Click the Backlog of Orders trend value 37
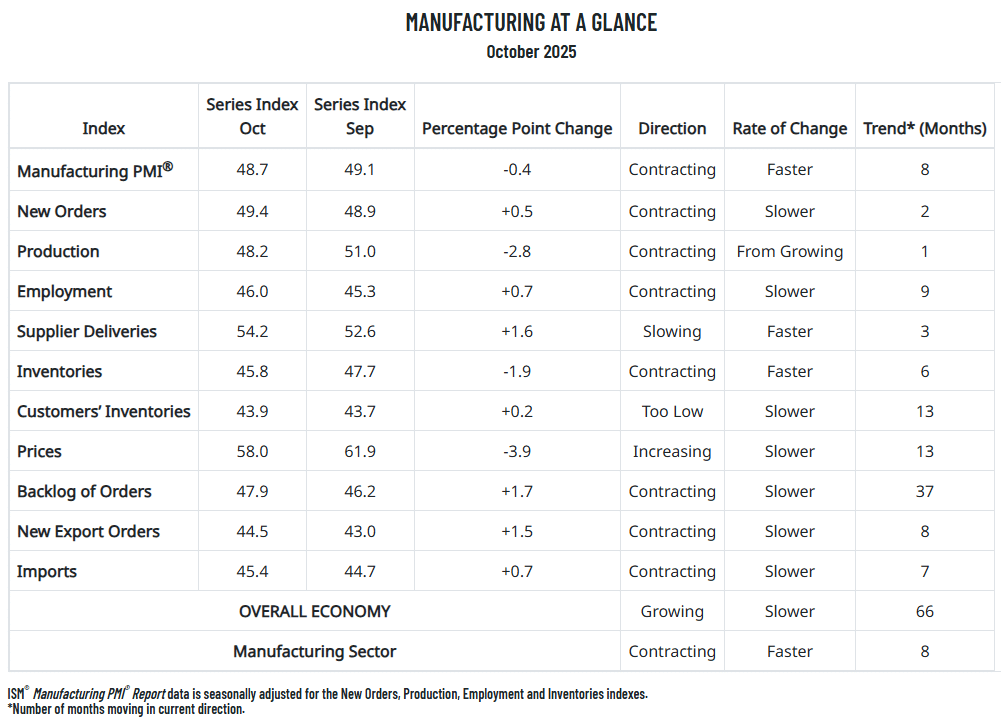This screenshot has width=1001, height=725. coord(925,491)
